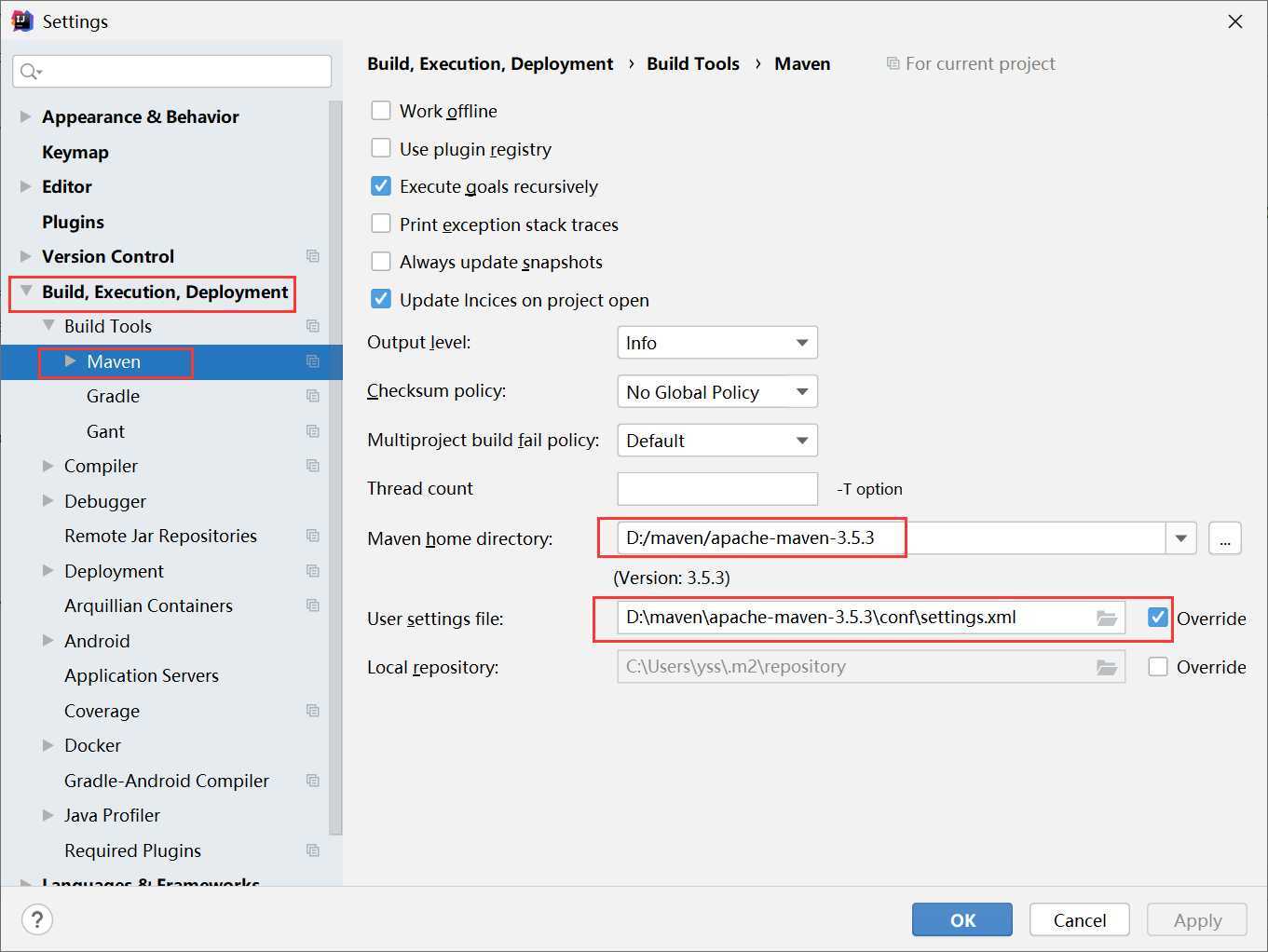
Task: Expand Version Control node
Action: 26,256
